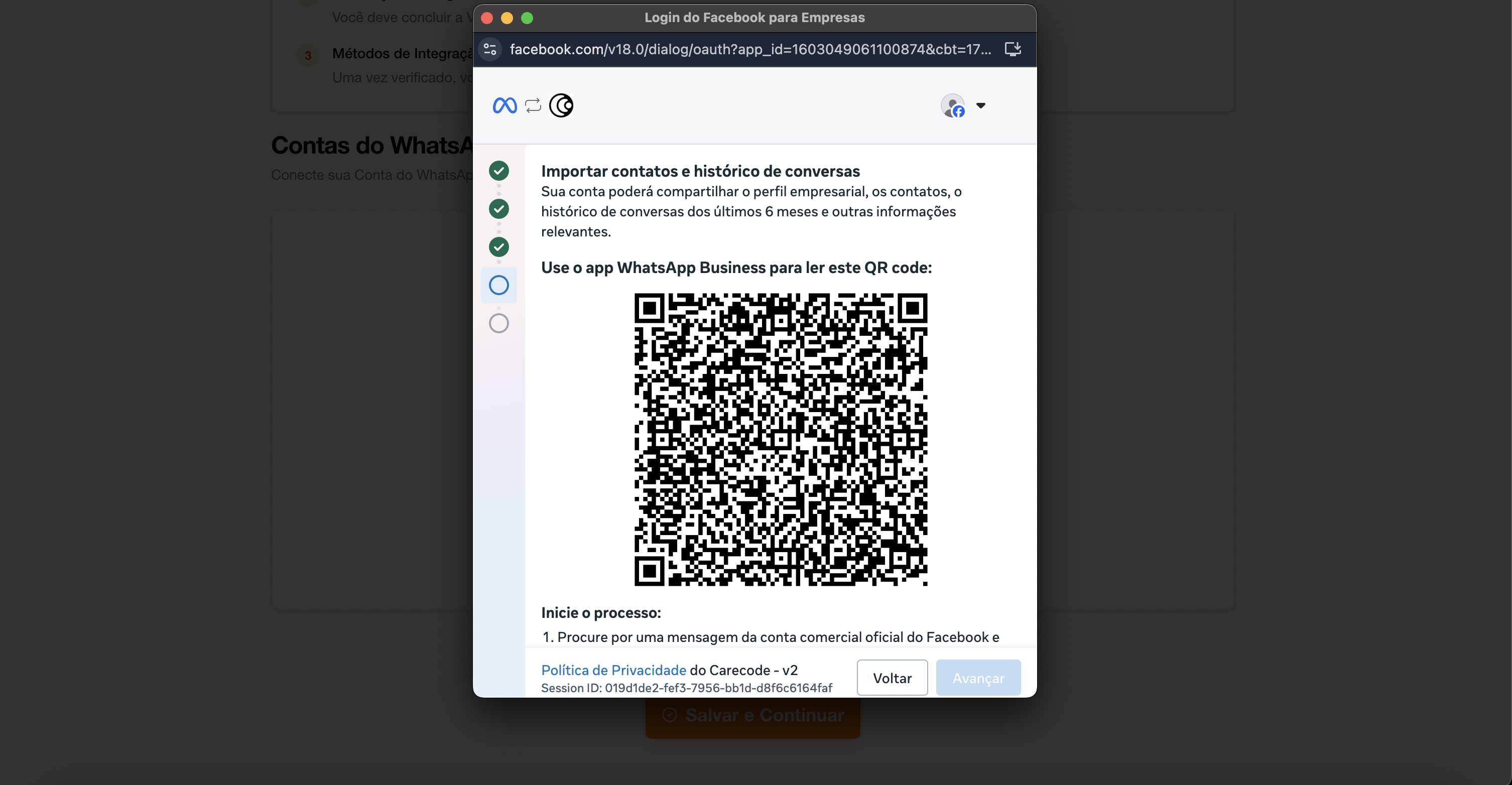Click the Facebook profile avatar icon

coord(953,105)
